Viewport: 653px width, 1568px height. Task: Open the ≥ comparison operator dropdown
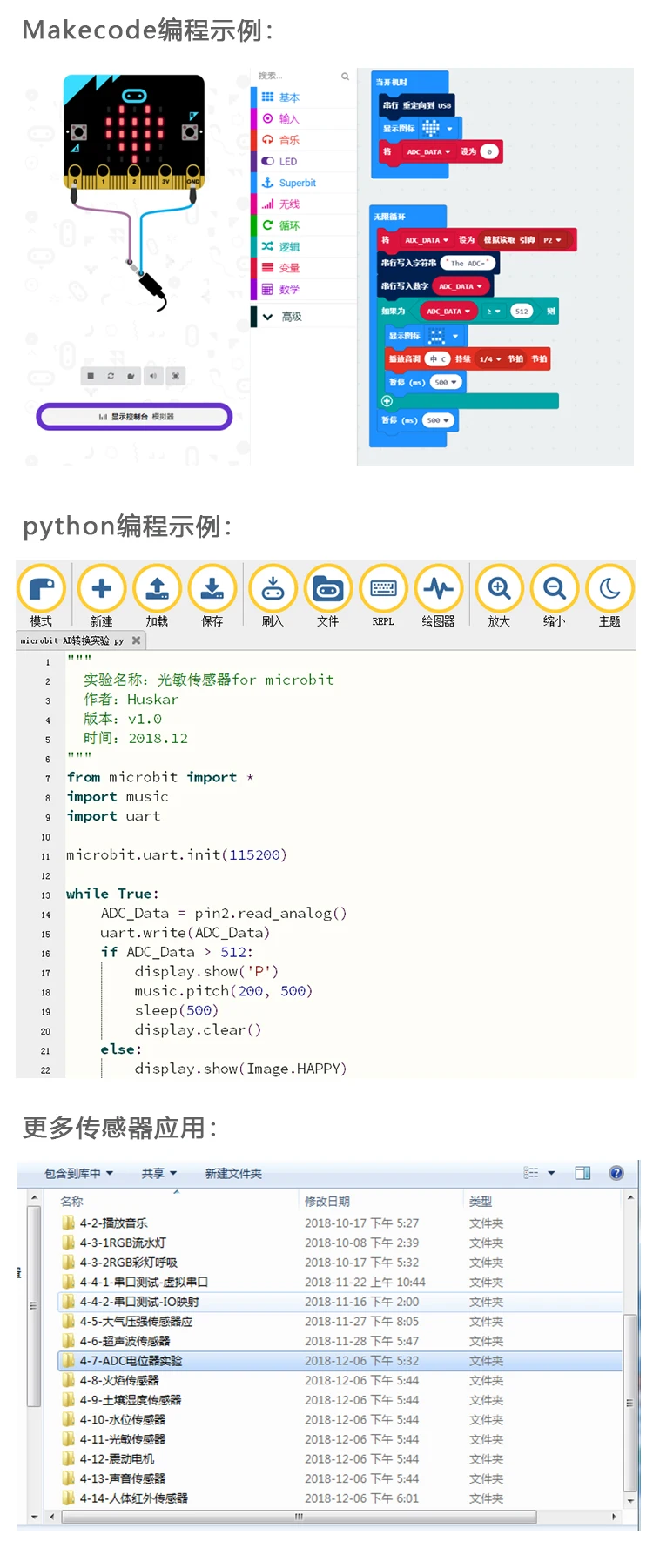pos(494,312)
